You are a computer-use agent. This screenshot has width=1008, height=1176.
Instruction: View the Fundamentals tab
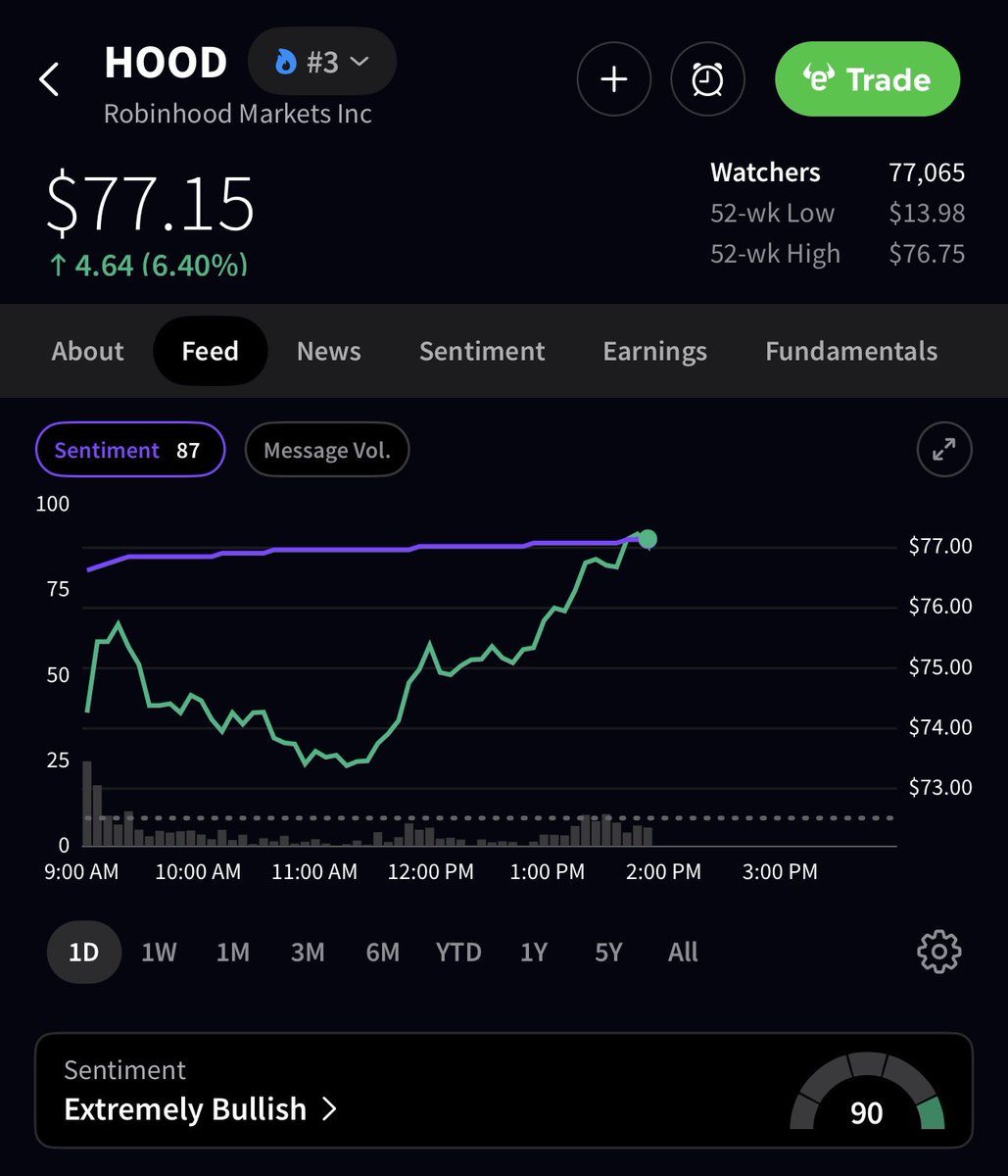pos(851,351)
